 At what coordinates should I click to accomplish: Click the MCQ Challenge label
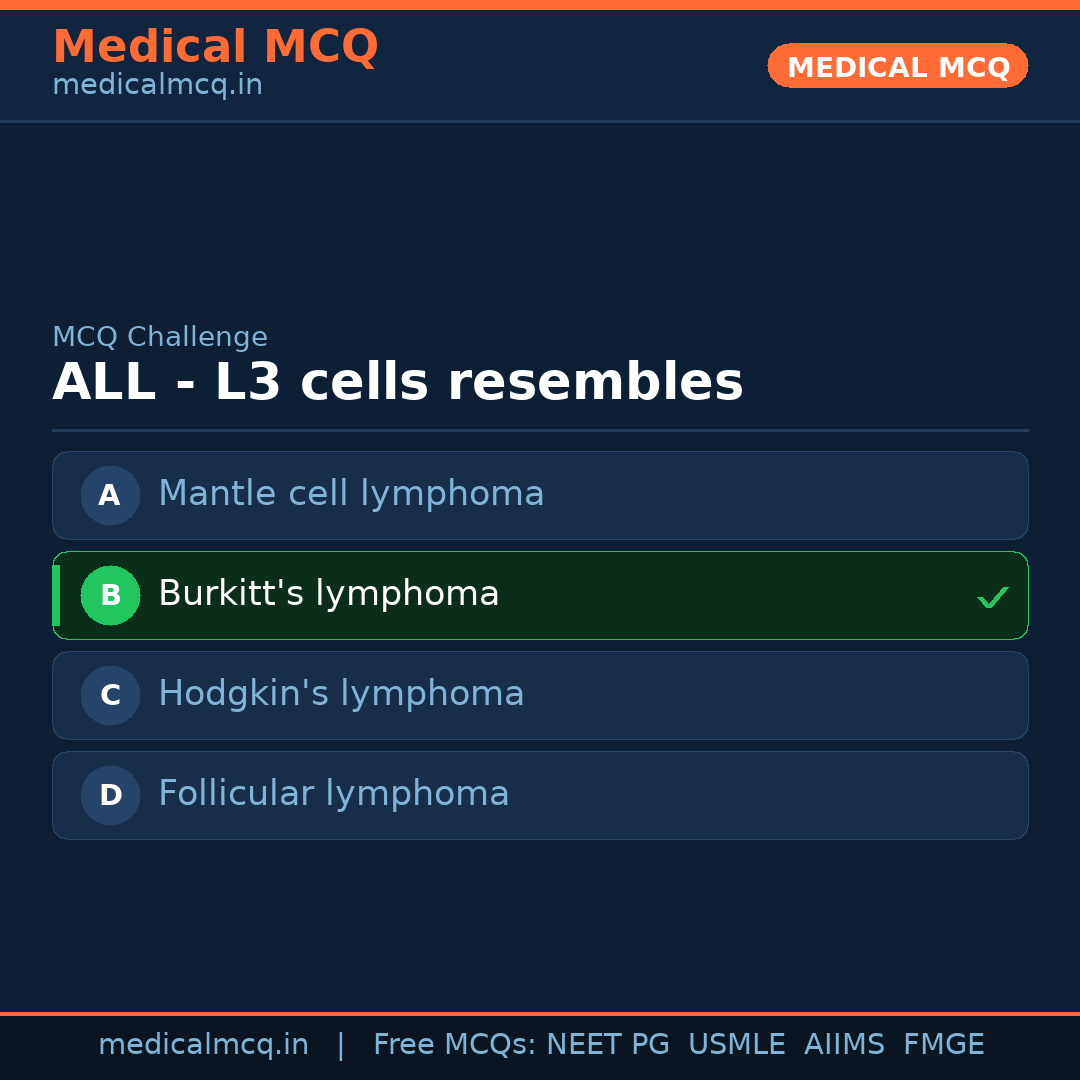coord(160,338)
